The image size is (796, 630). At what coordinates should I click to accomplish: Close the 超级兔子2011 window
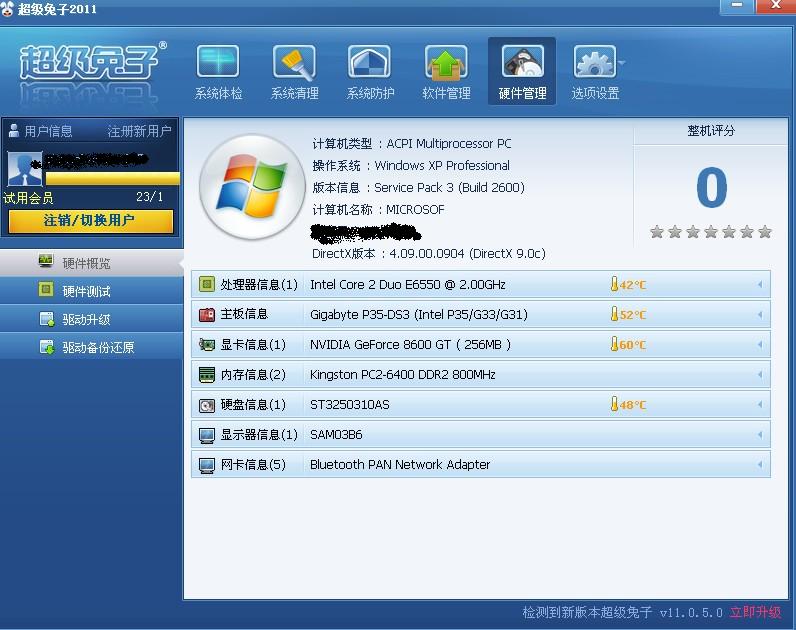[776, 6]
